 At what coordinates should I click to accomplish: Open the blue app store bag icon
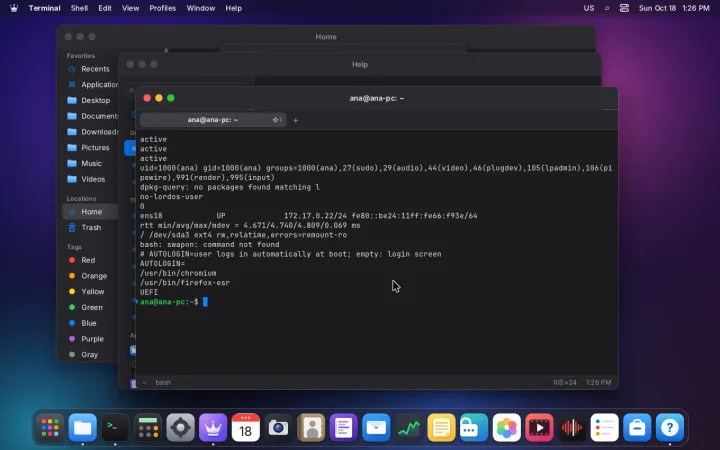coord(637,428)
